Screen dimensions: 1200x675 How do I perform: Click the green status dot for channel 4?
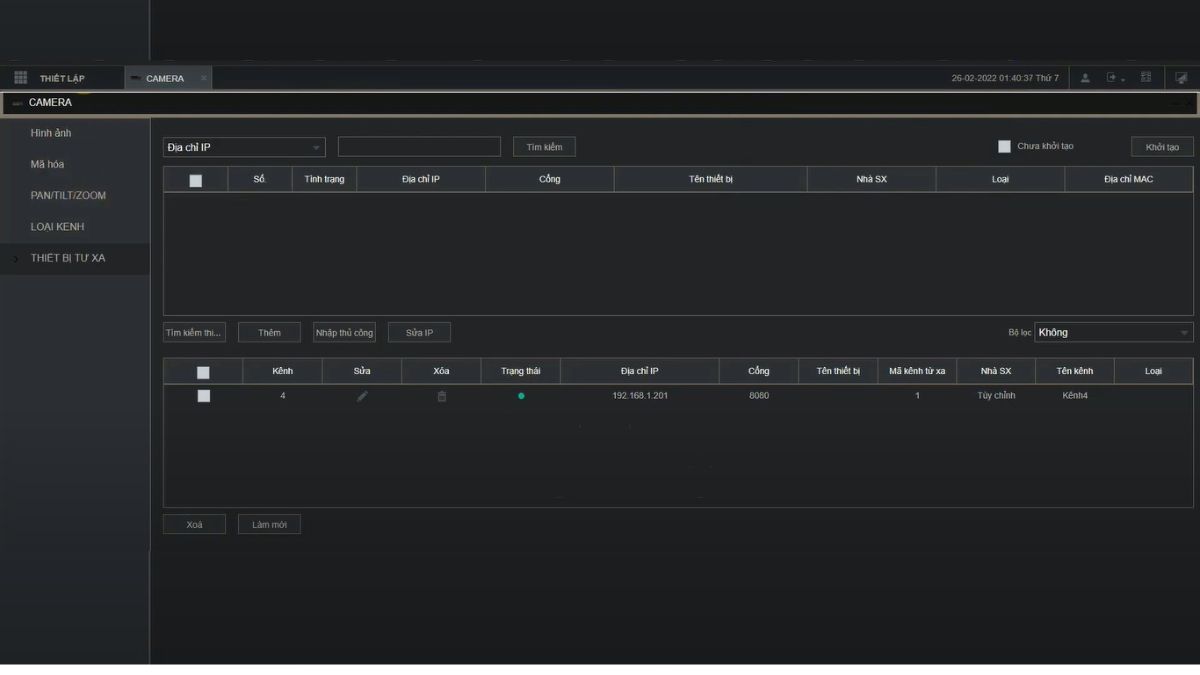(x=521, y=396)
